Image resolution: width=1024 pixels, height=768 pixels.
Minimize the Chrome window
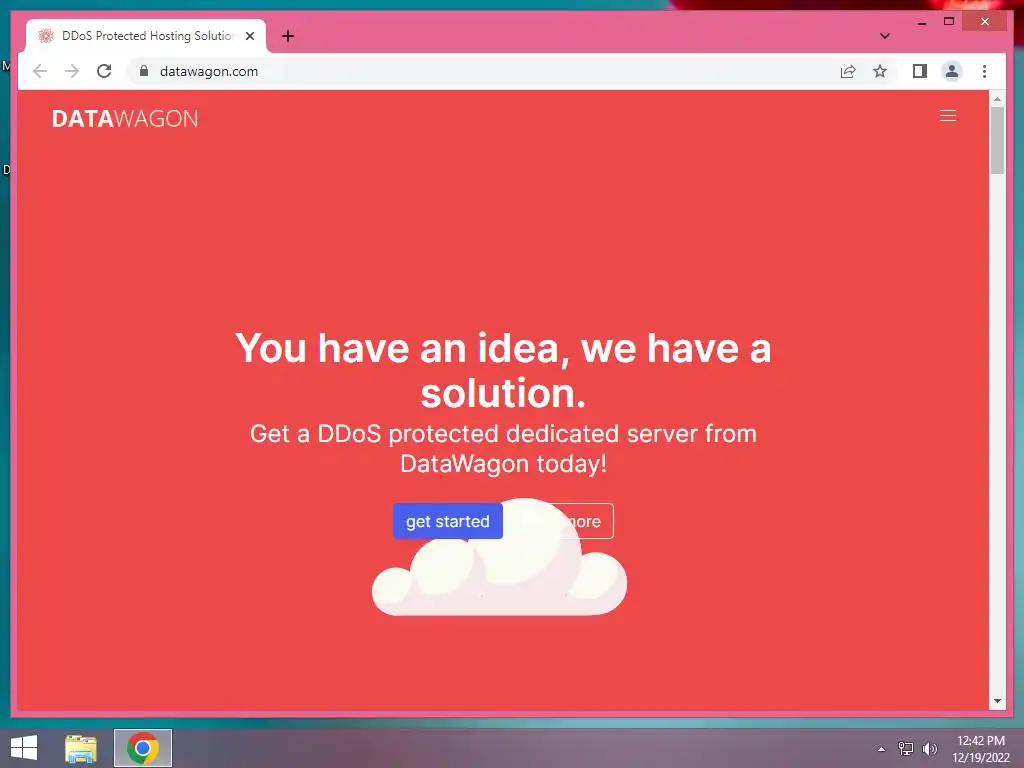click(922, 22)
